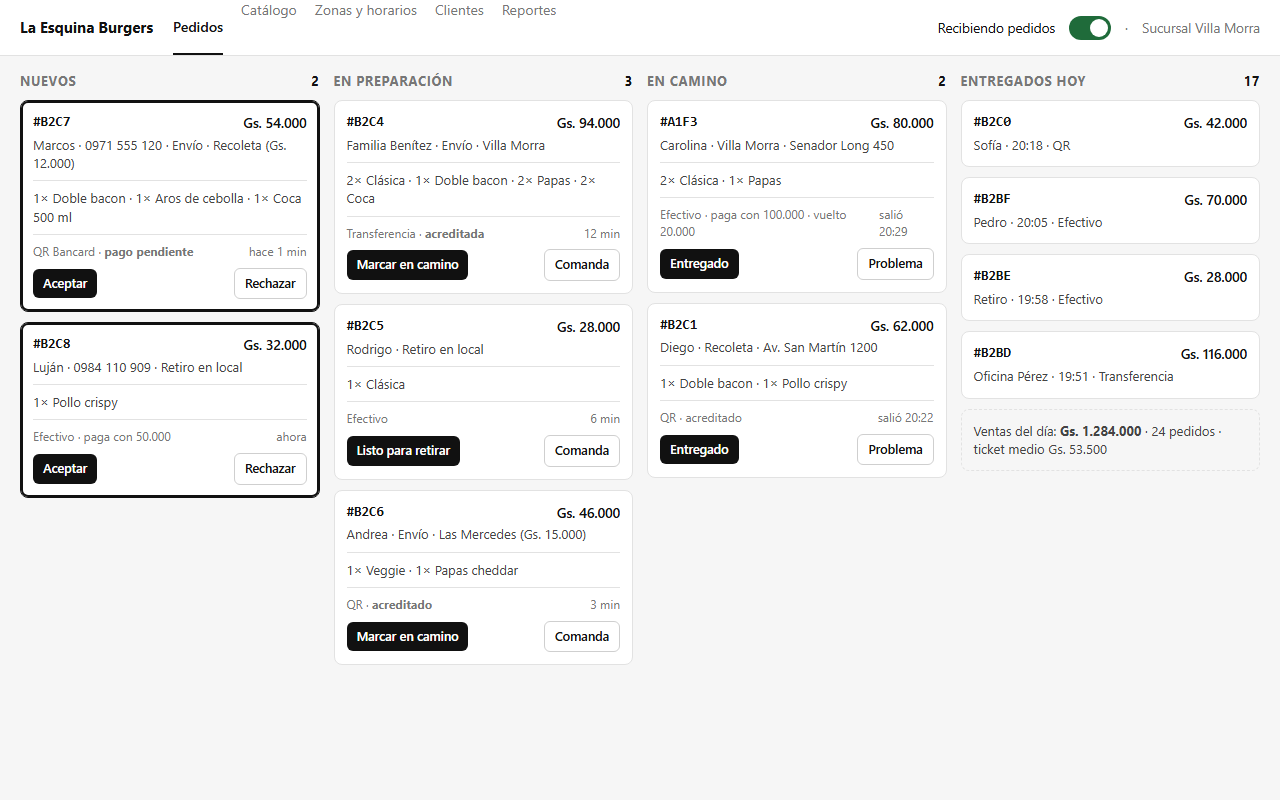The width and height of the screenshot is (1280, 800).
Task: Open delivered order #B2BD Oficina Pérez
Action: coord(1110,365)
